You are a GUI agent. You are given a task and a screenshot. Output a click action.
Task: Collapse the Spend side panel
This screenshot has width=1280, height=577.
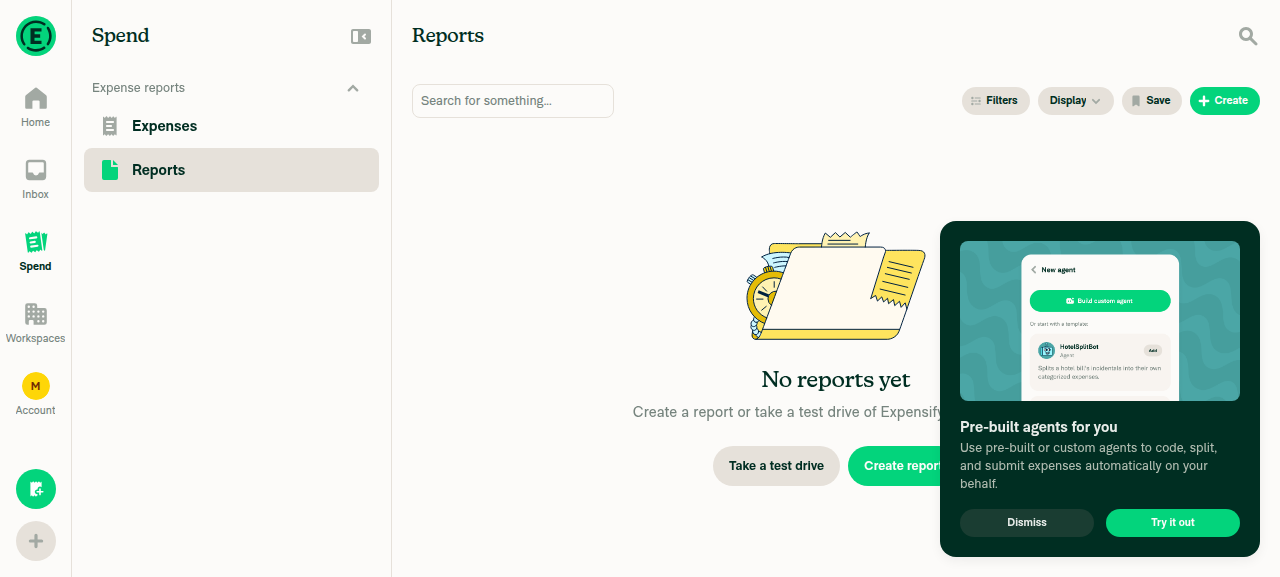tap(361, 36)
